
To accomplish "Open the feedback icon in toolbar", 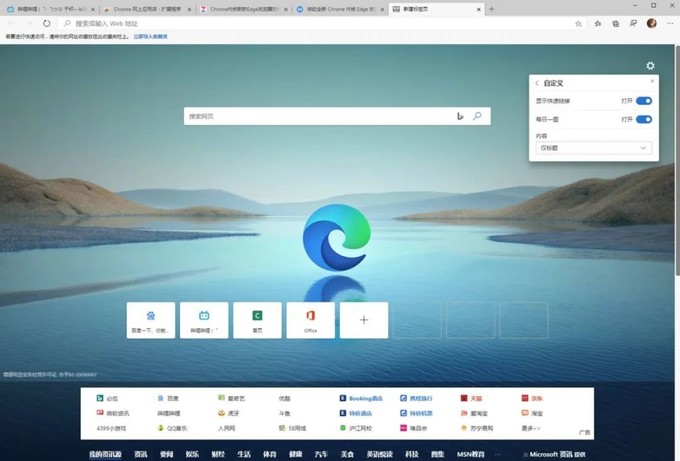I will [x=633, y=23].
